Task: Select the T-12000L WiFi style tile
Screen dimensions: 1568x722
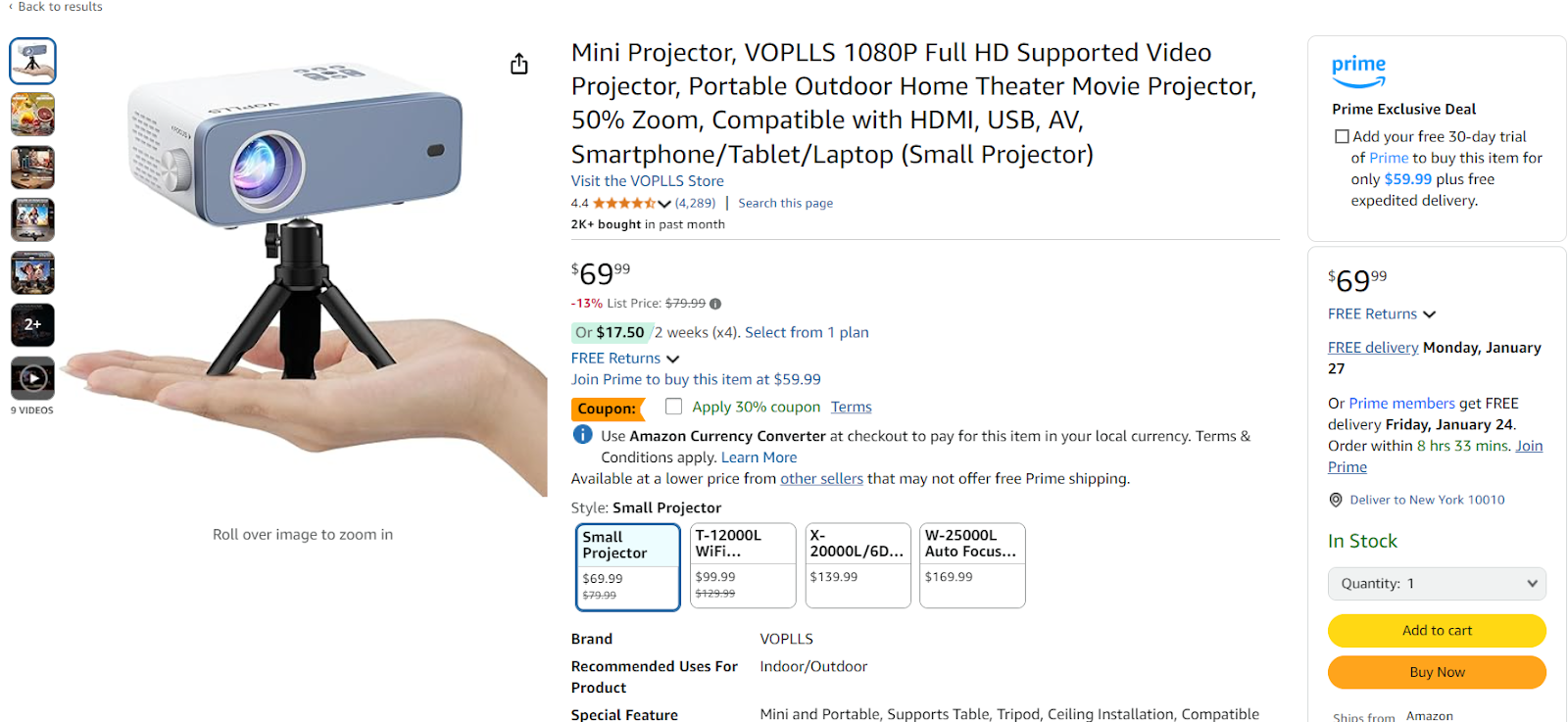Action: pos(742,565)
